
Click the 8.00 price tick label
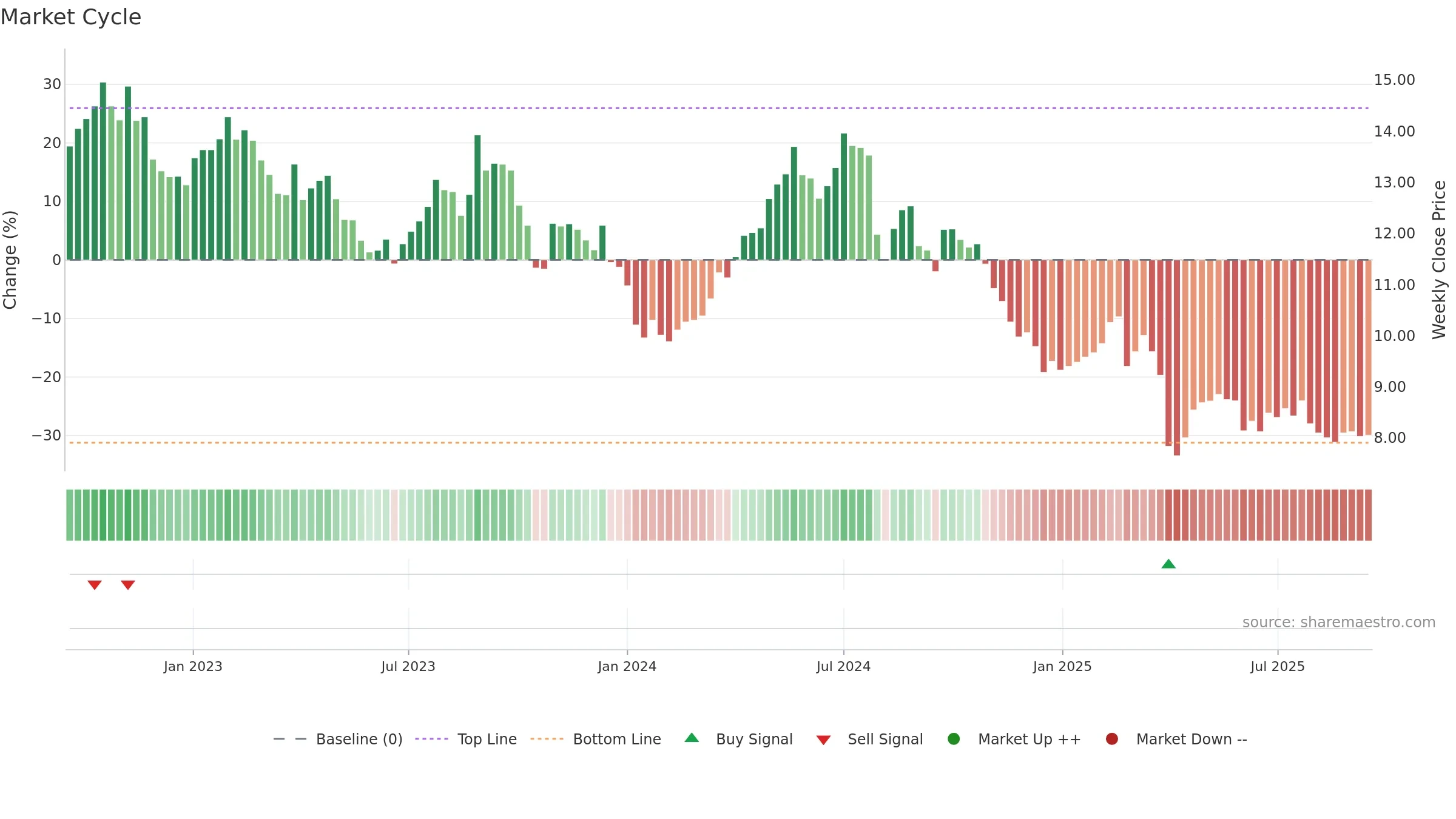click(1389, 437)
